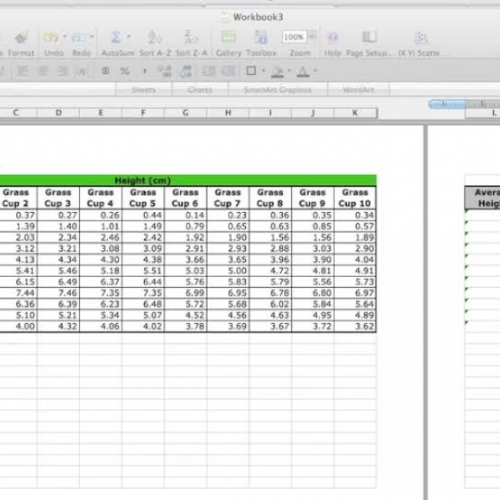Select column K header
Image resolution: width=500 pixels, height=500 pixels.
tap(355, 113)
